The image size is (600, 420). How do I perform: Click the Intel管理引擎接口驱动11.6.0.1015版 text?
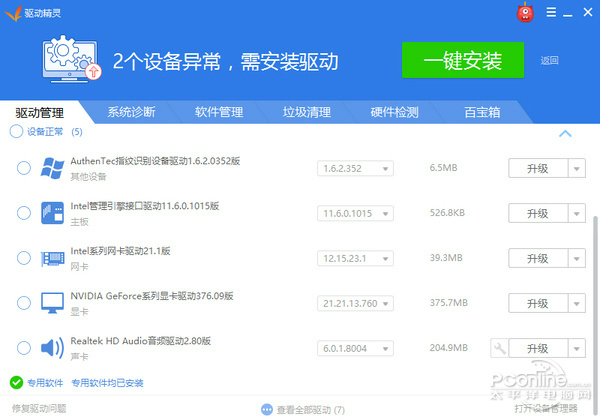click(x=145, y=206)
